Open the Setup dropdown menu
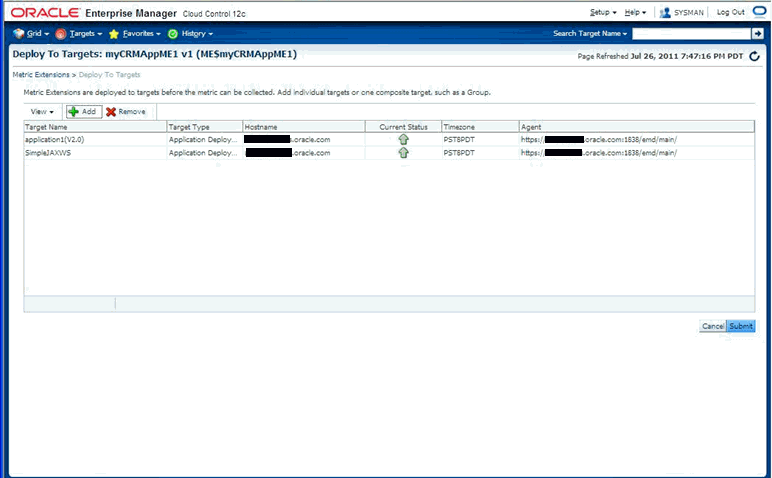 click(x=603, y=12)
